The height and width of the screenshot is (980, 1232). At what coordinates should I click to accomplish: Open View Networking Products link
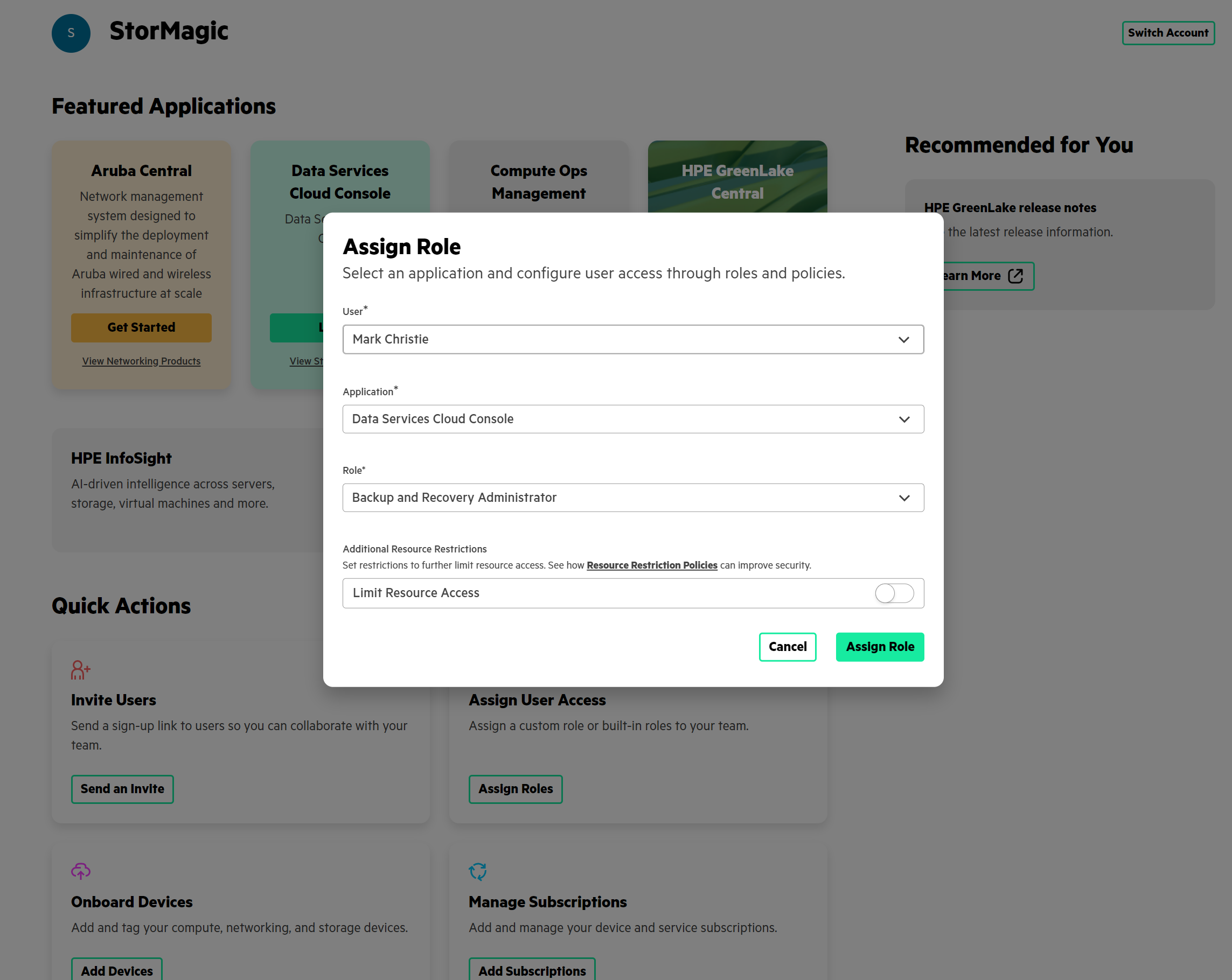[141, 361]
